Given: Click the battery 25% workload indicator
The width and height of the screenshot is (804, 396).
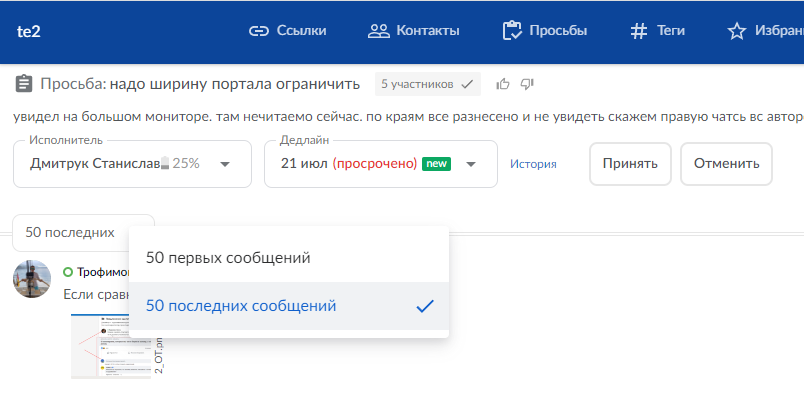Looking at the screenshot, I should (x=180, y=164).
